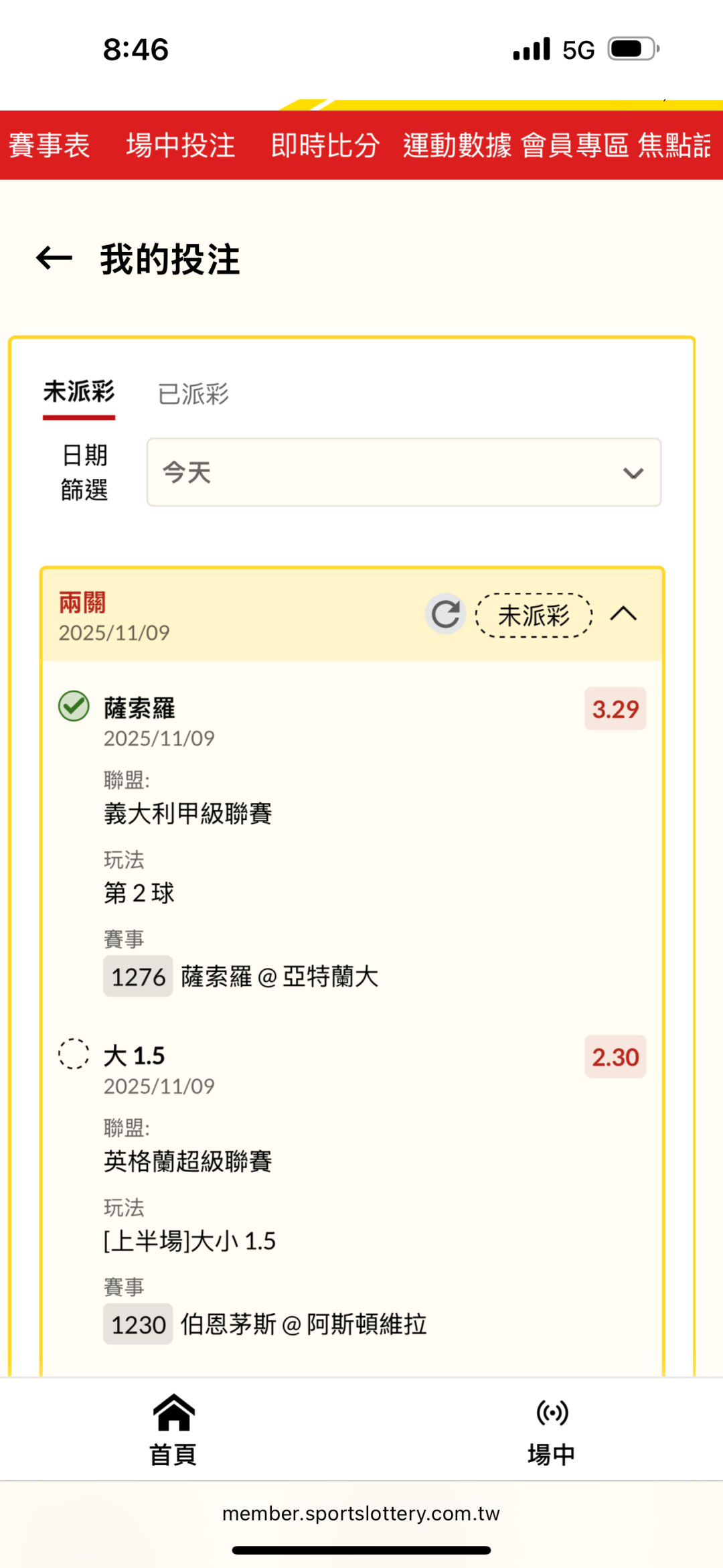
Task: Open 場中投注 in the red menu
Action: click(181, 145)
